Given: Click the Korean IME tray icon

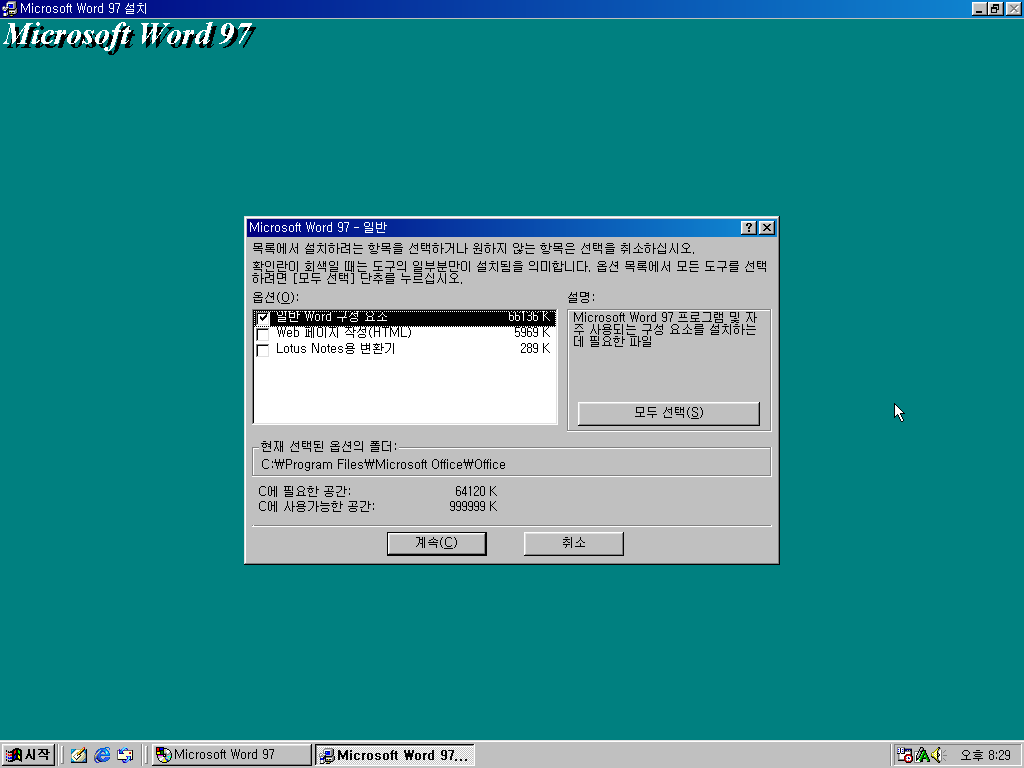Looking at the screenshot, I should click(x=922, y=755).
